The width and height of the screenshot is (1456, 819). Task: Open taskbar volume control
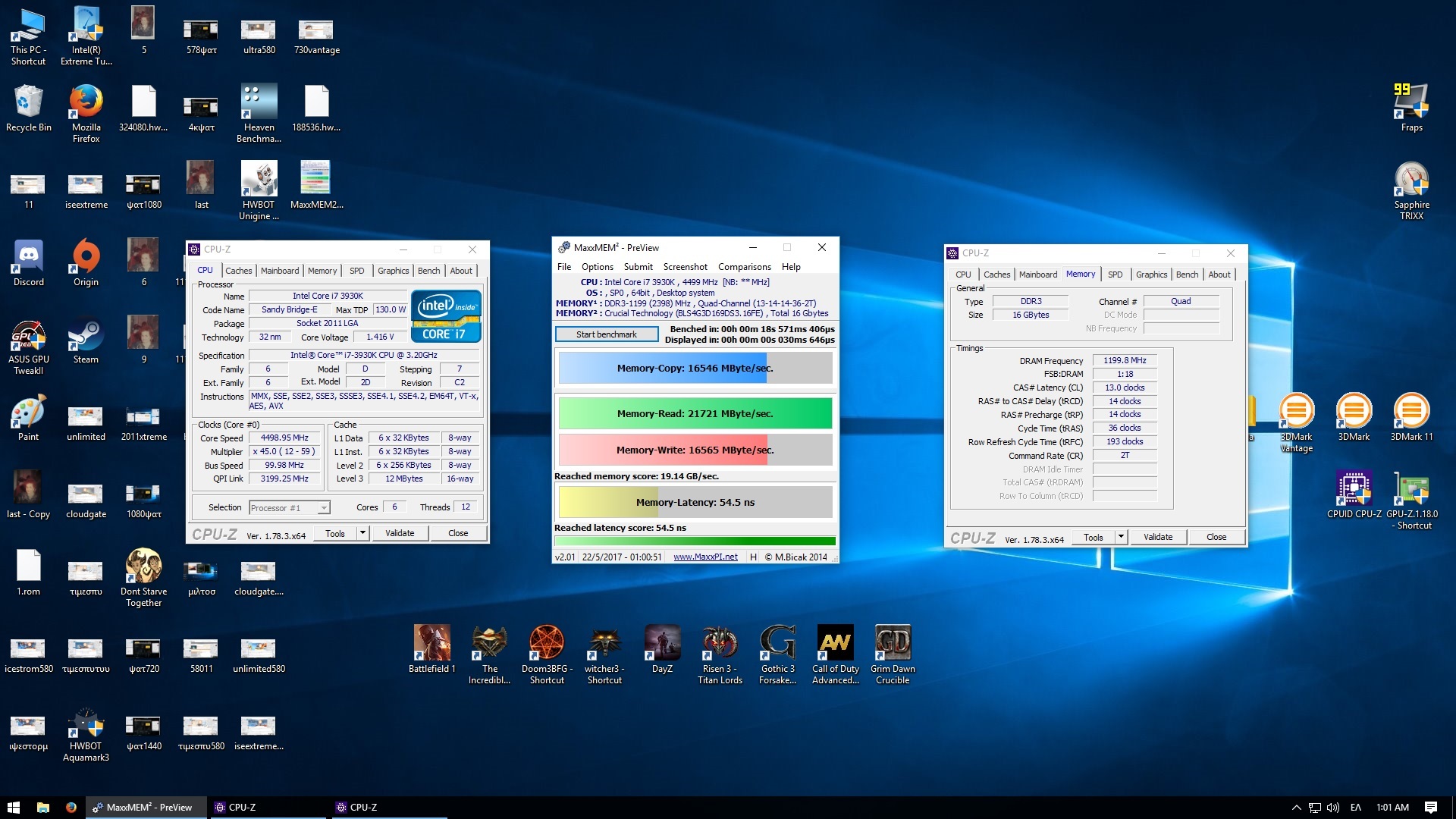[1332, 808]
